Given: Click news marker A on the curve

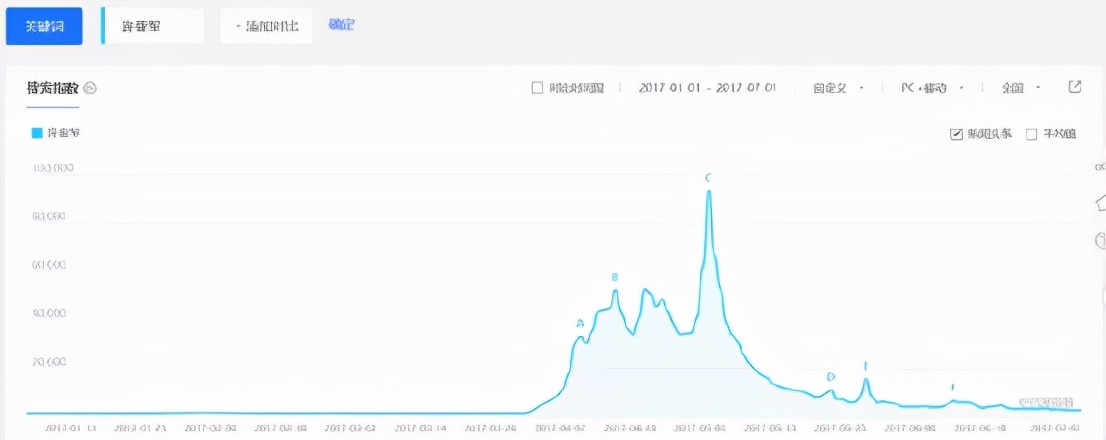Looking at the screenshot, I should pos(580,324).
